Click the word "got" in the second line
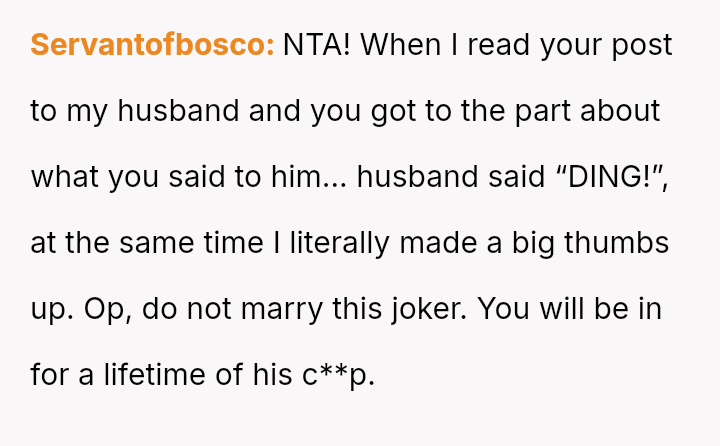This screenshot has width=720, height=446. click(394, 111)
